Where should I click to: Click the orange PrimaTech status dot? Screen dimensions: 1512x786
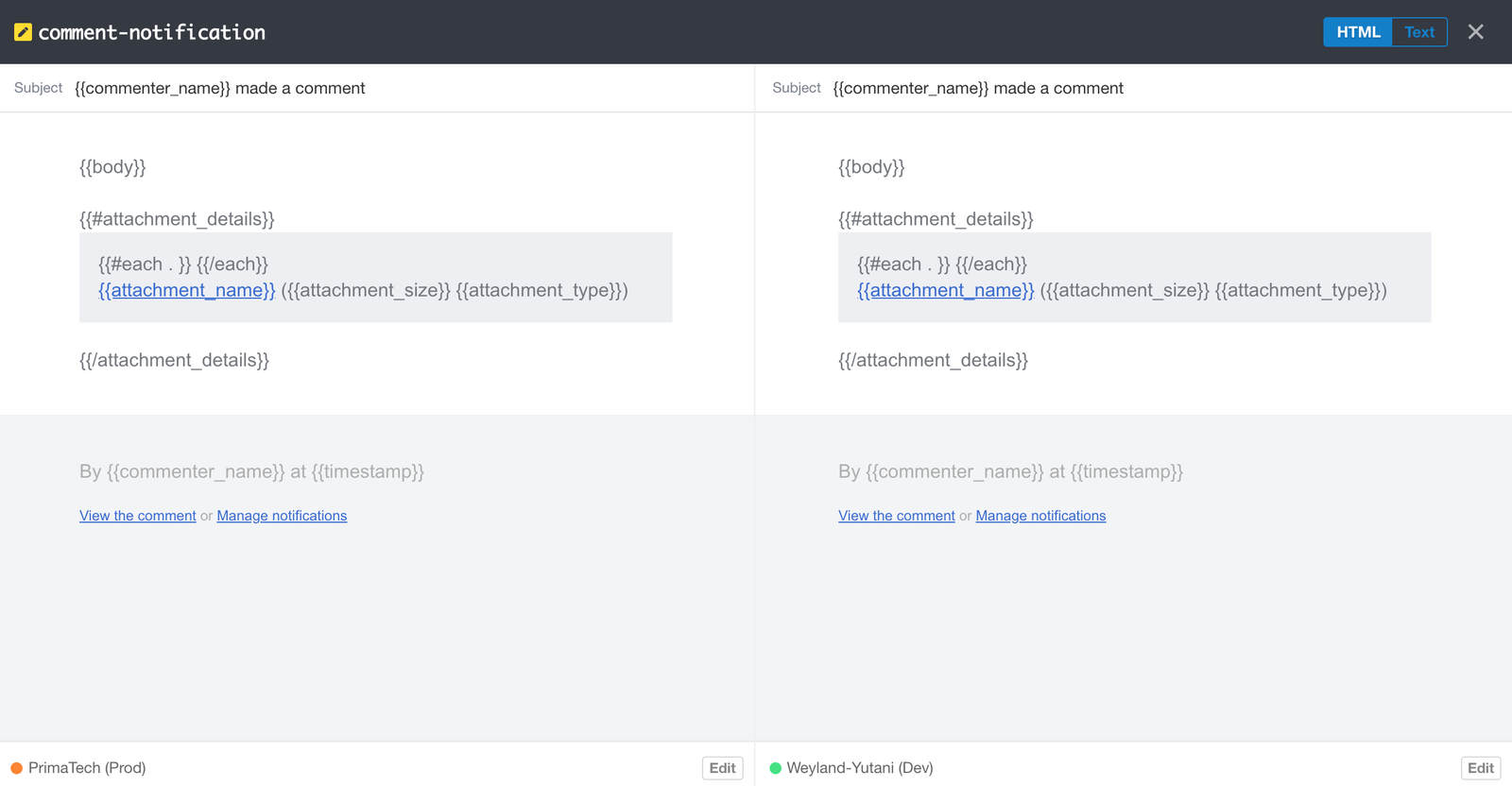[x=16, y=768]
